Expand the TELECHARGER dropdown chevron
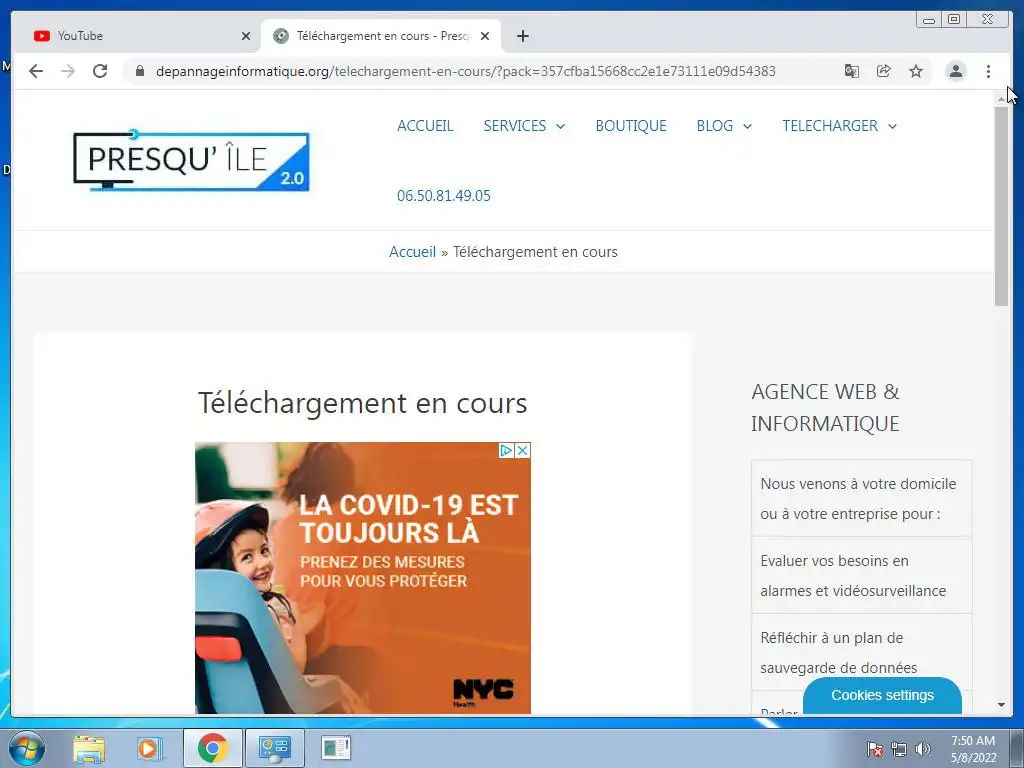 892,126
